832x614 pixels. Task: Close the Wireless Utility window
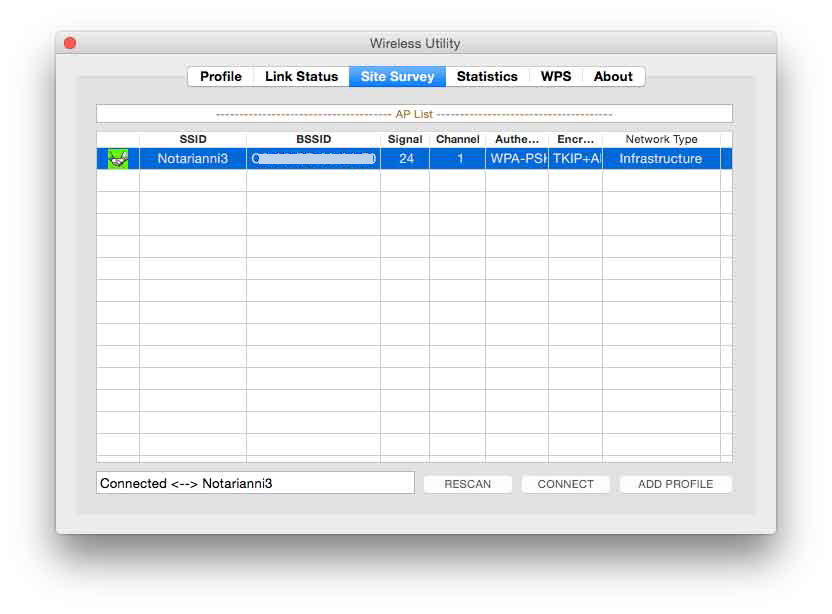(70, 43)
